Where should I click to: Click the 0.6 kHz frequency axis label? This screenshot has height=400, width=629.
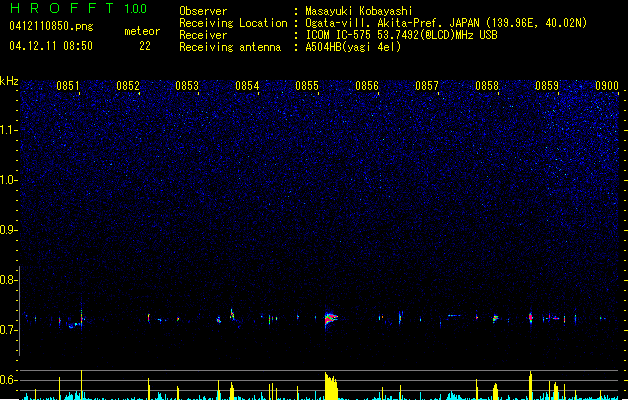8,380
